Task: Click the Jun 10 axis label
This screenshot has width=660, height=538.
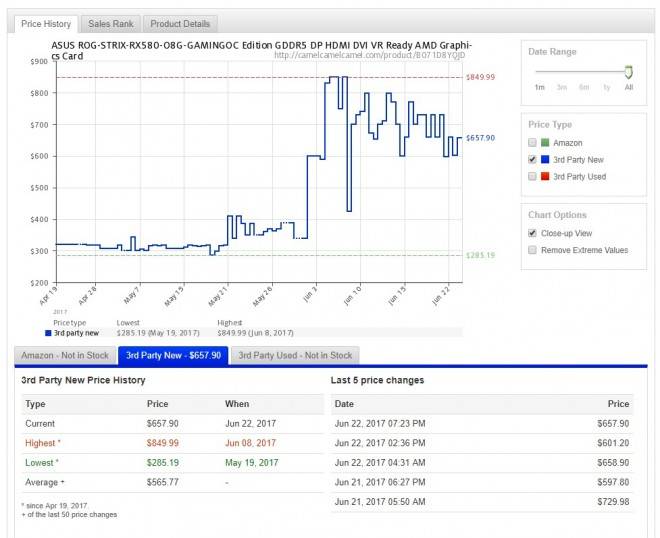Action: click(x=353, y=296)
